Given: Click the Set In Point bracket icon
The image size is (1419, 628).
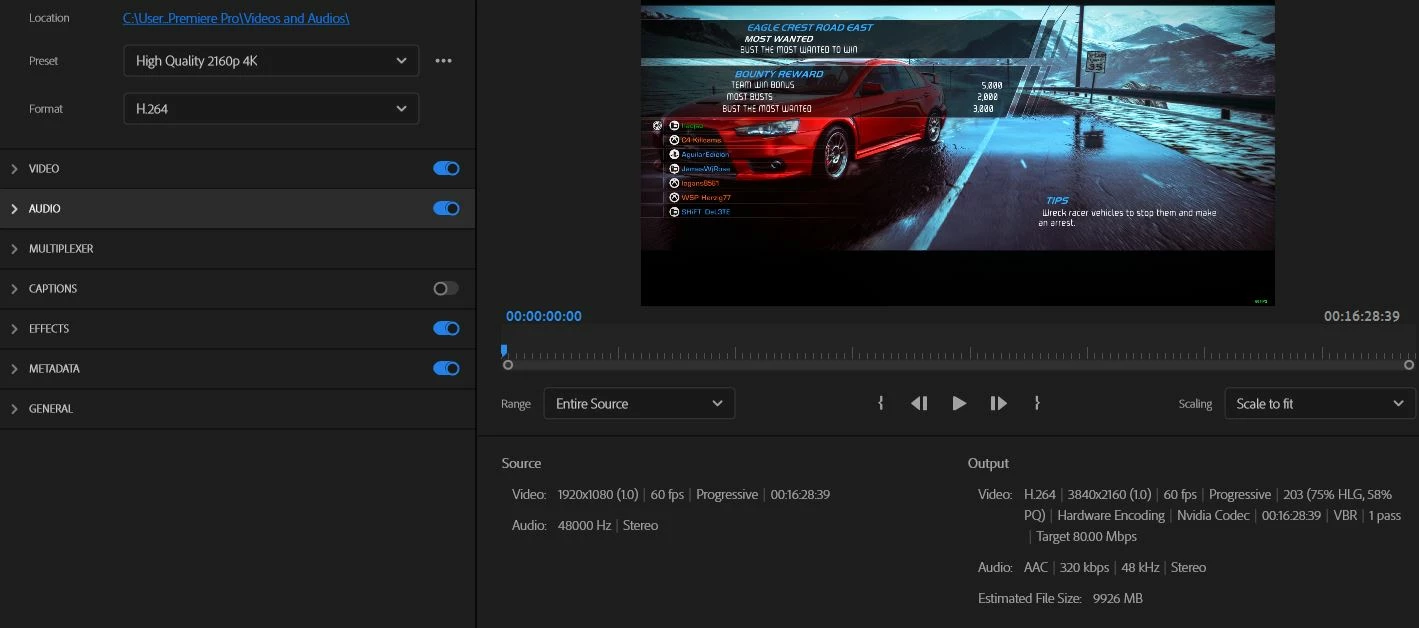Looking at the screenshot, I should [881, 403].
